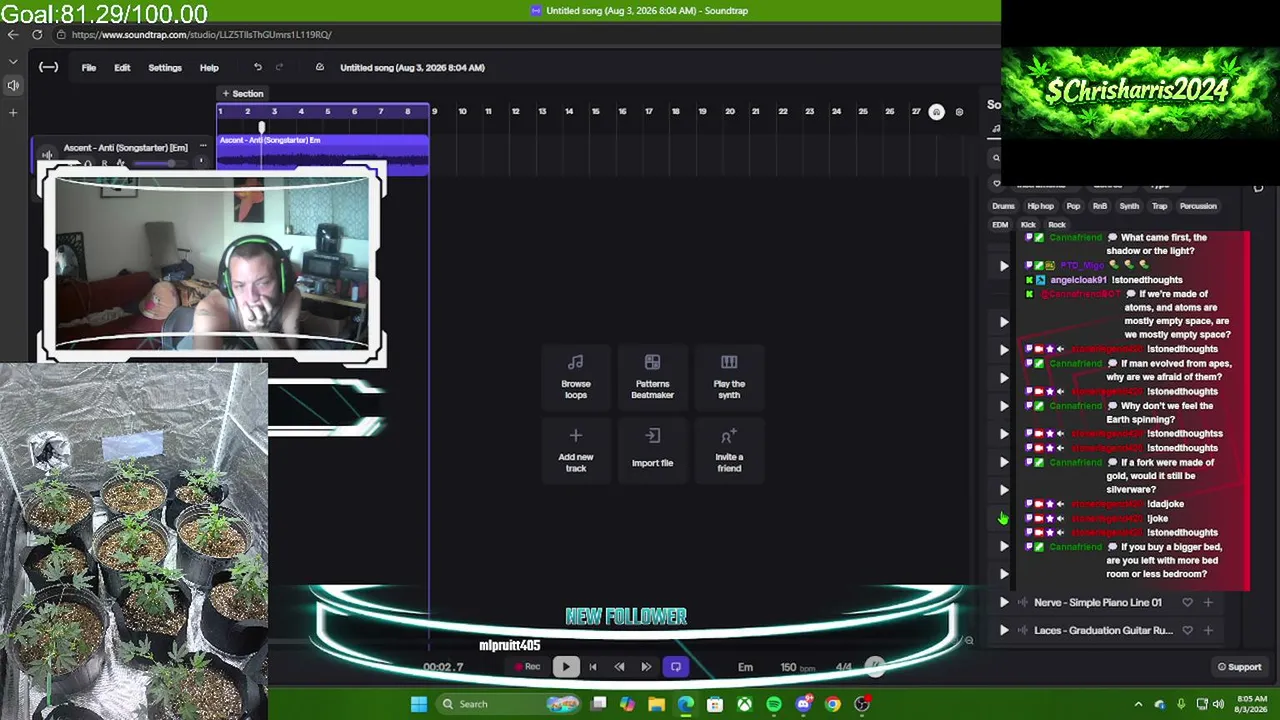Screen dimensions: 1280x720
Task: Open the Ascent track options menu
Action: (202, 147)
